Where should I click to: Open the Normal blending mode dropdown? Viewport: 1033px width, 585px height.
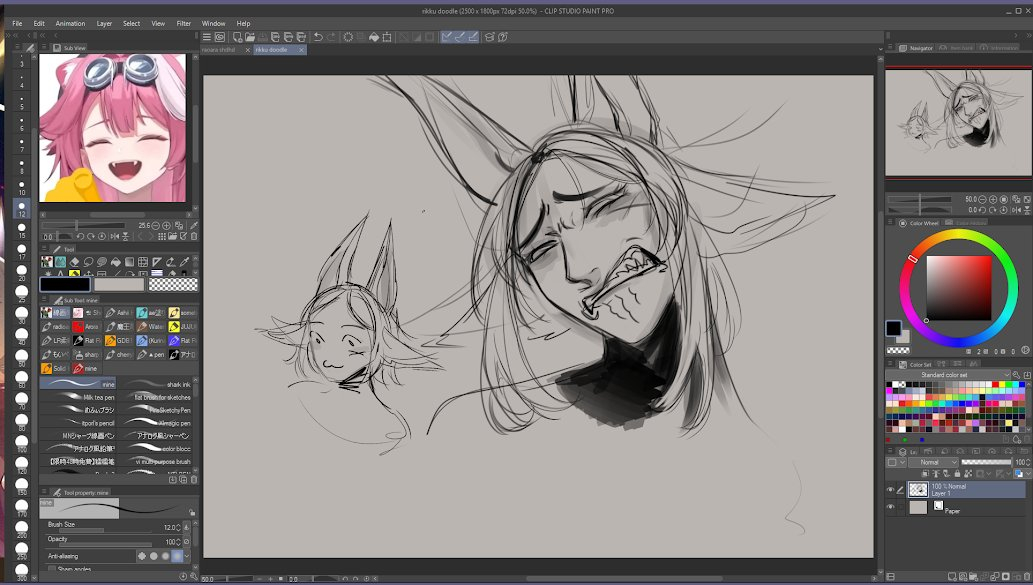point(932,463)
